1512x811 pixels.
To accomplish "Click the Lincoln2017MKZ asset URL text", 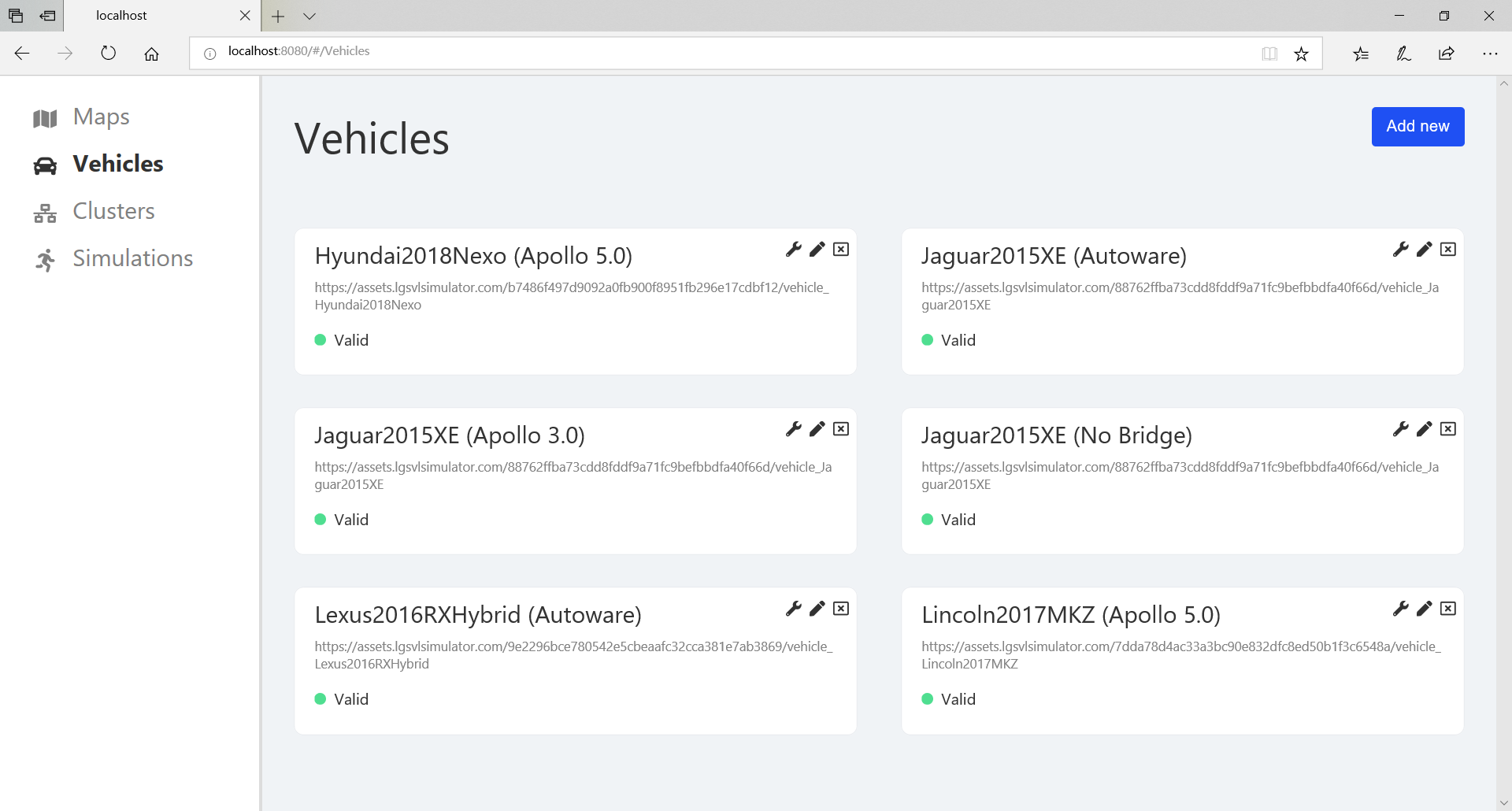I will tap(1181, 655).
